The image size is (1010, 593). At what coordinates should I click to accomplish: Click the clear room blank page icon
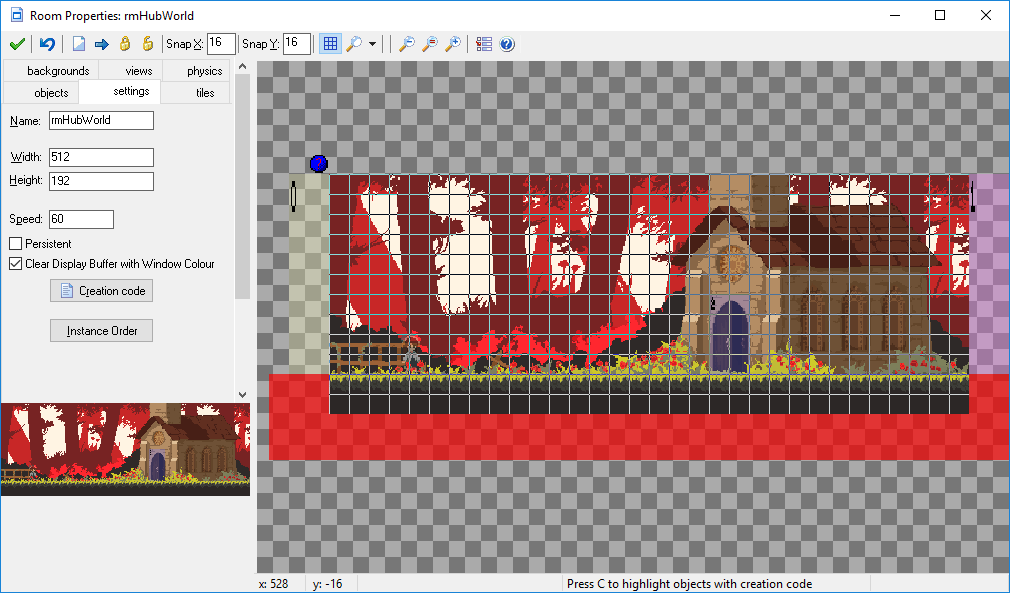pos(79,44)
